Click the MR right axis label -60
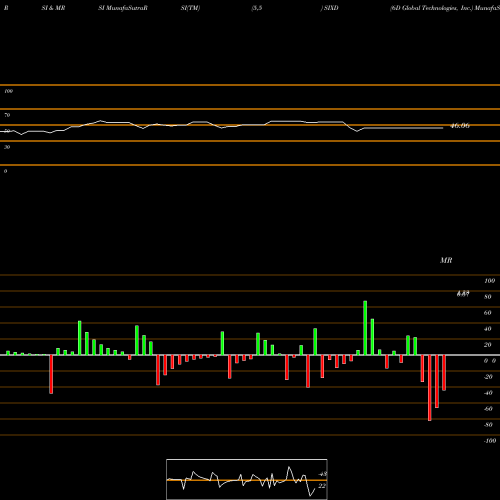This screenshot has height=500, width=500. point(488,409)
